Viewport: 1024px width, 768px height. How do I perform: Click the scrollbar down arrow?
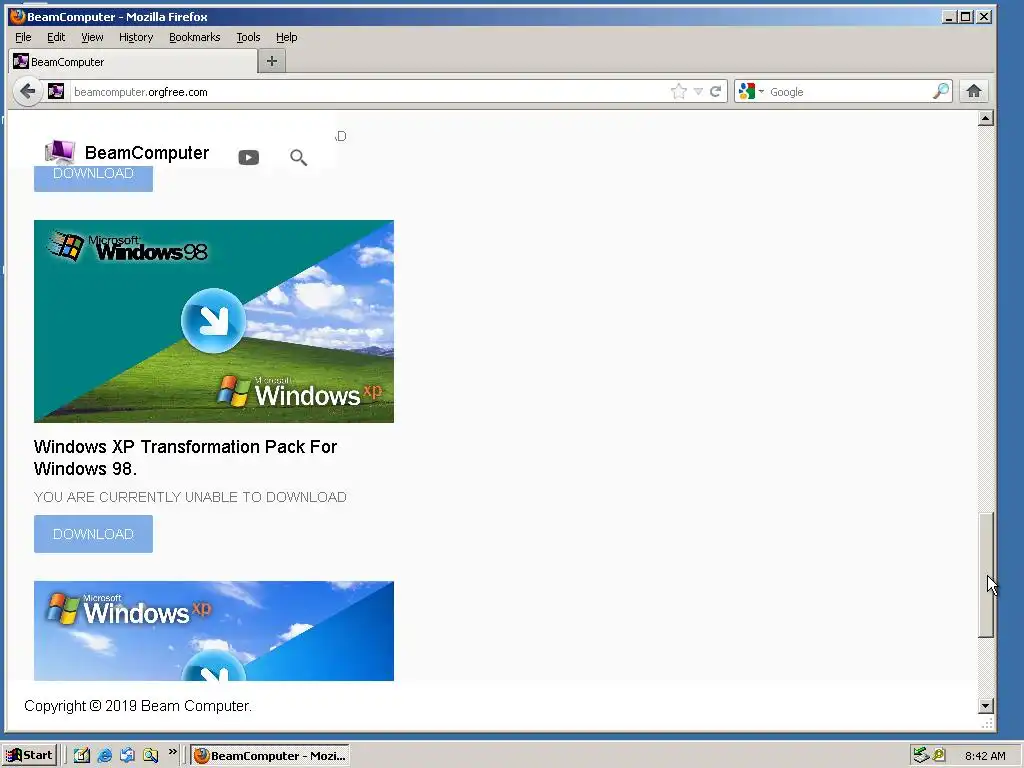985,705
